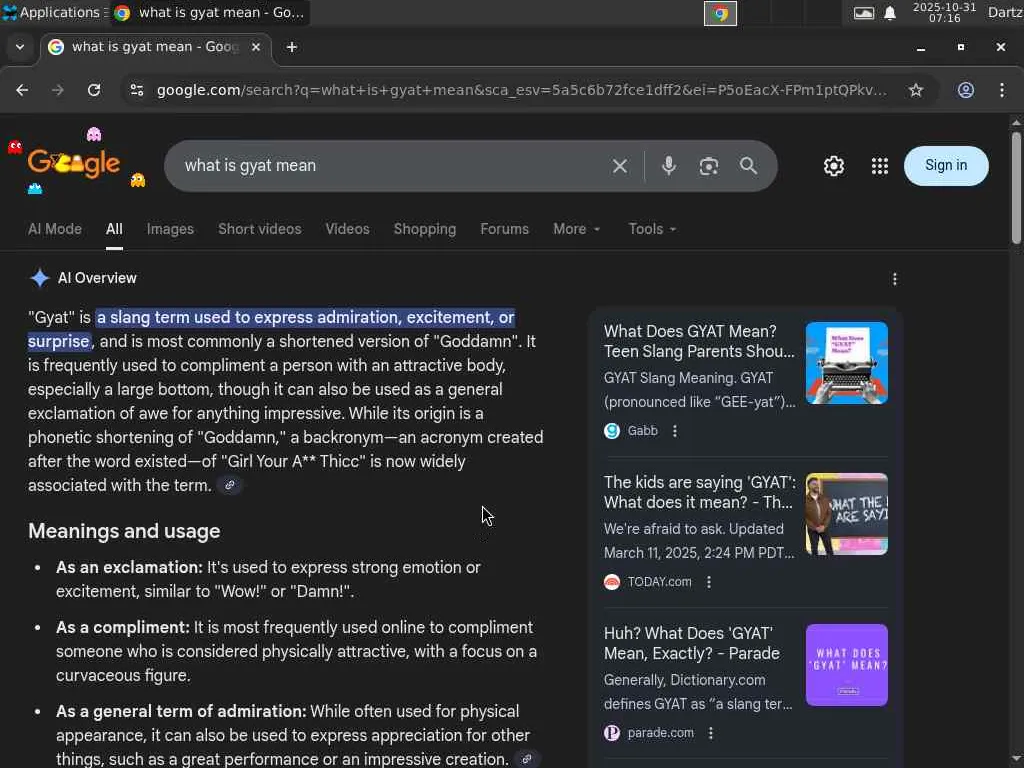
Task: Click the date and time in top panel
Action: click(x=944, y=12)
